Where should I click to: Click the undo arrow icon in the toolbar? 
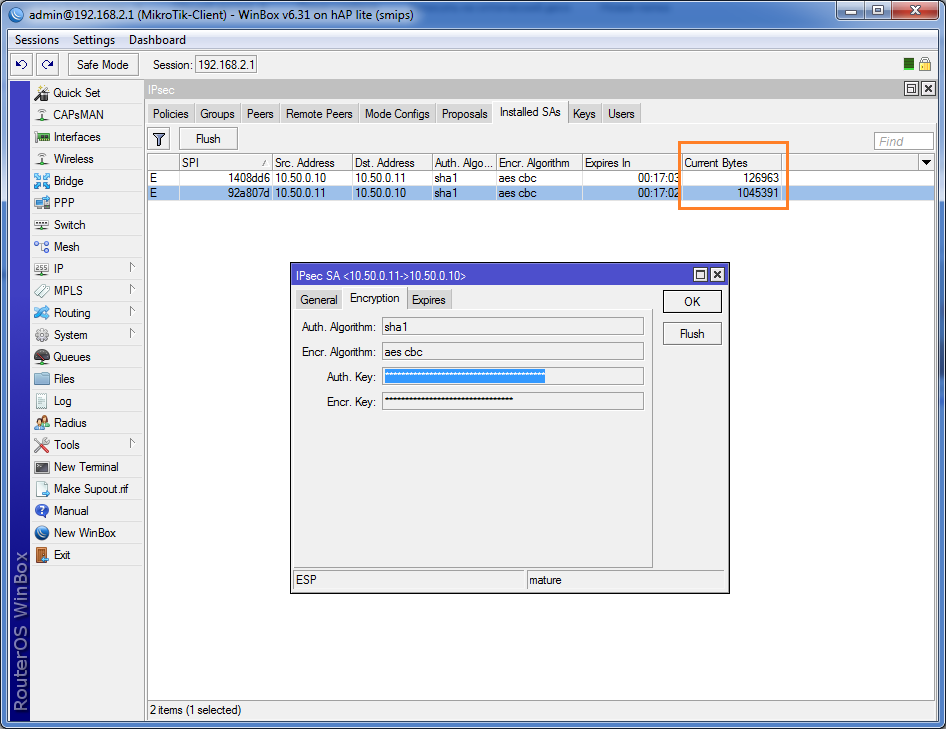tap(21, 64)
